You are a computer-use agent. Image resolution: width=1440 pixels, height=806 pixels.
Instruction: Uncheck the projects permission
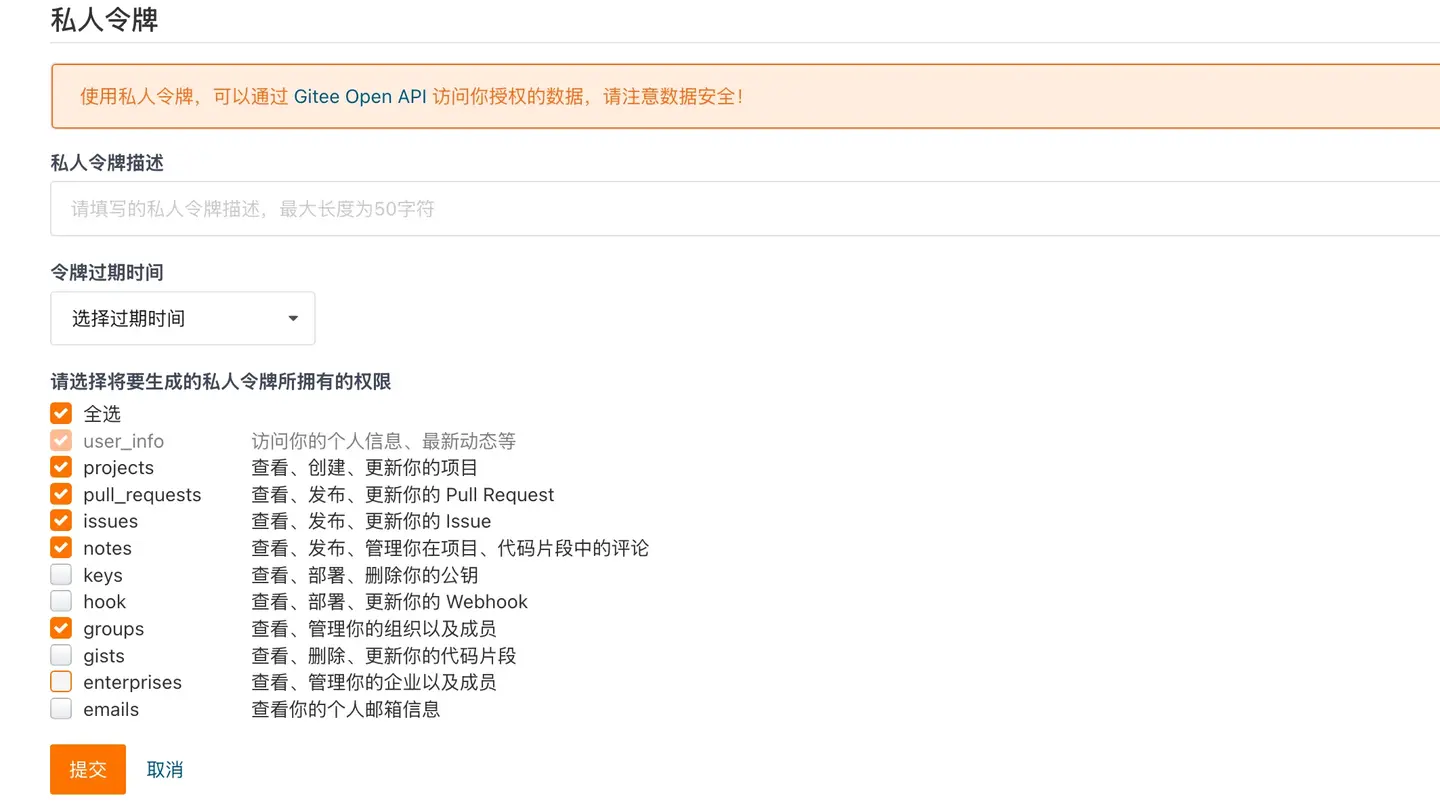(60, 467)
